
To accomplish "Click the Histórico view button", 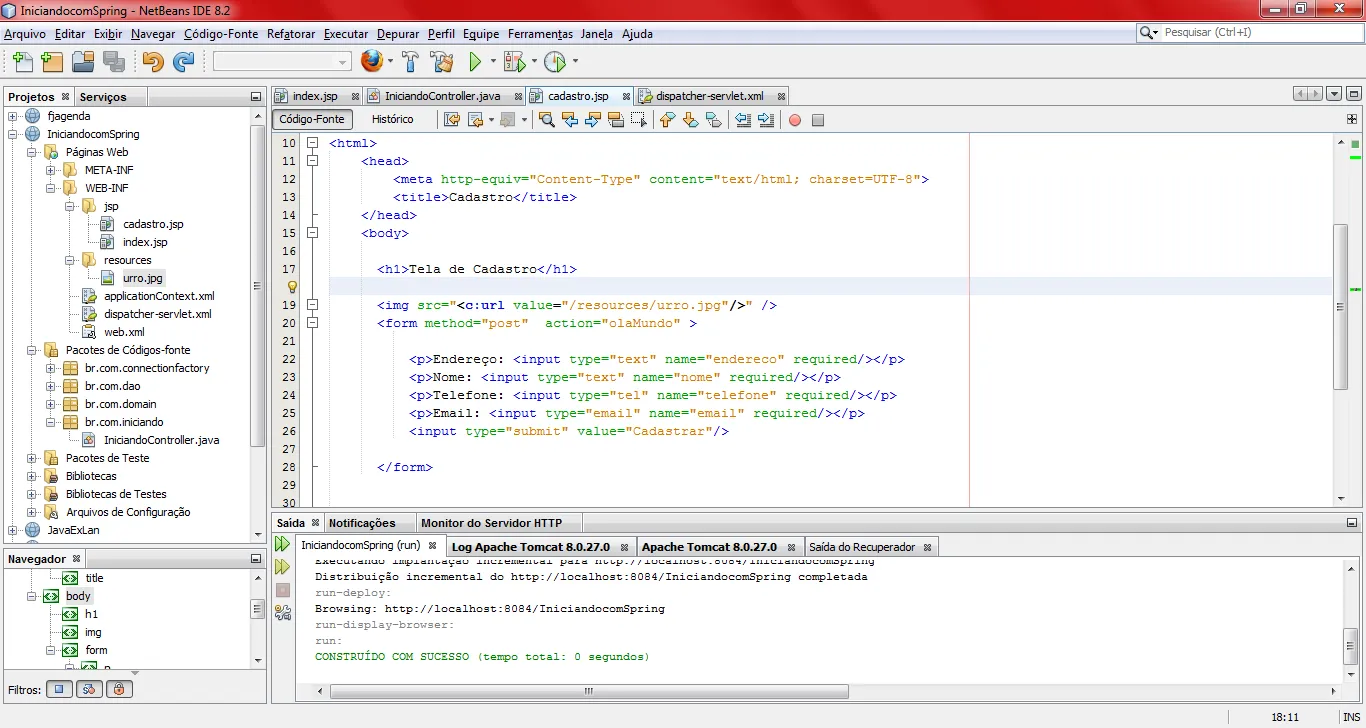I will (392, 119).
